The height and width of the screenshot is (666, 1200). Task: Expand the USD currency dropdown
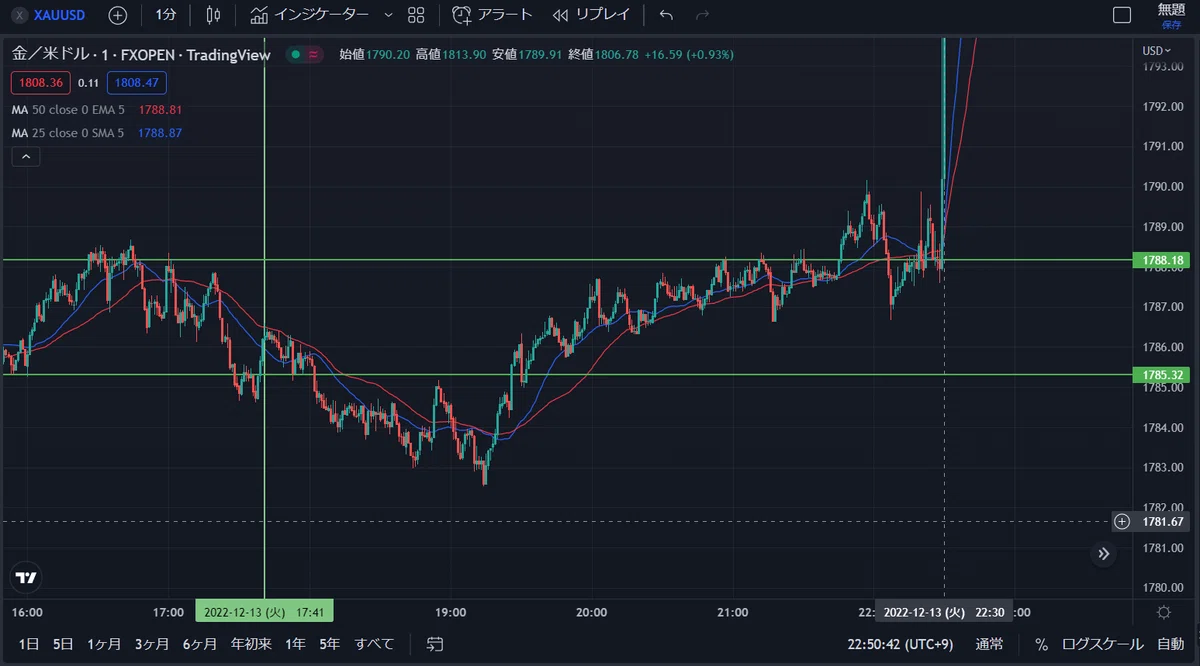coord(1157,50)
